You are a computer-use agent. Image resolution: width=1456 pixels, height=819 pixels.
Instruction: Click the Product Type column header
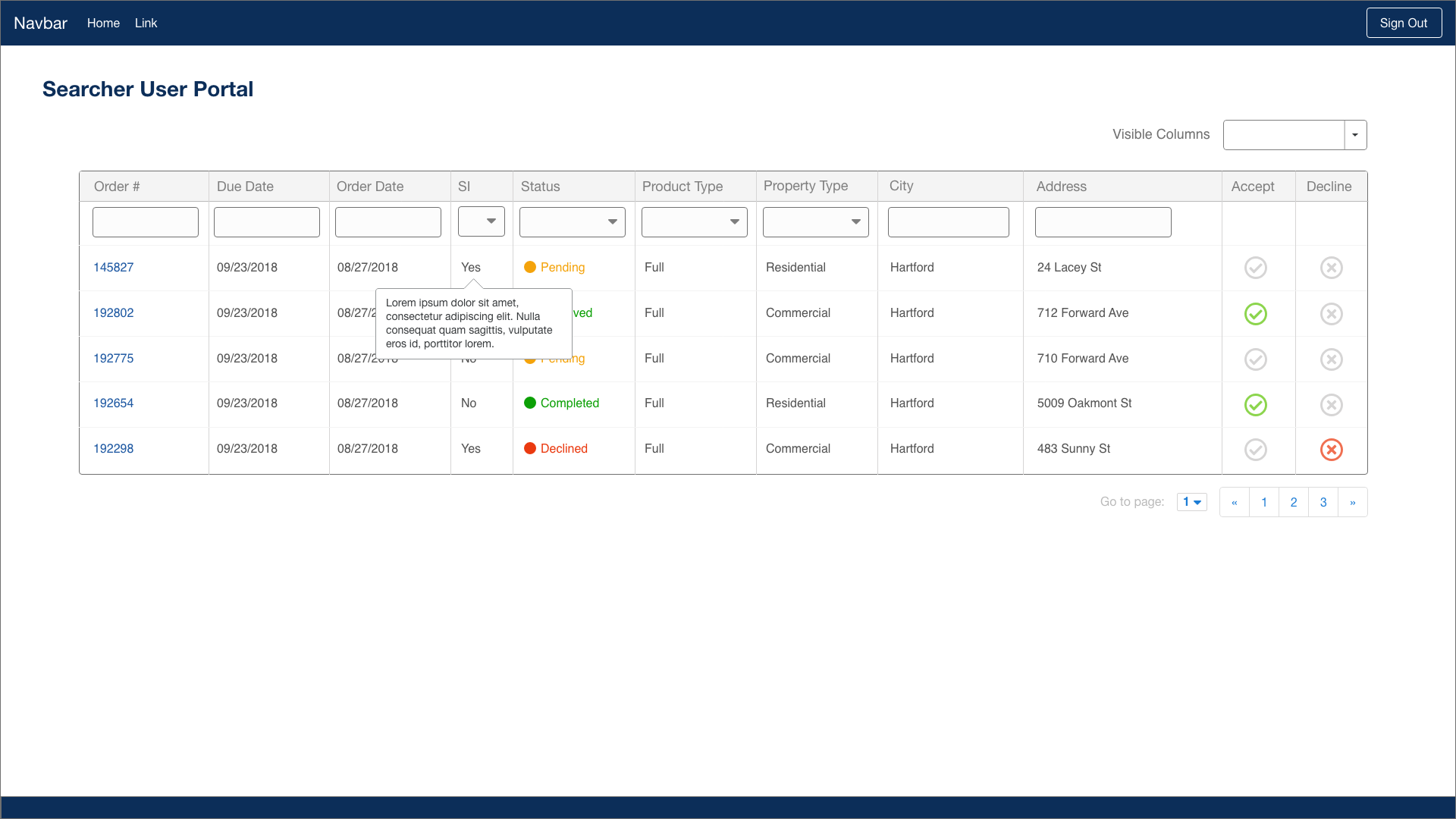coord(682,187)
